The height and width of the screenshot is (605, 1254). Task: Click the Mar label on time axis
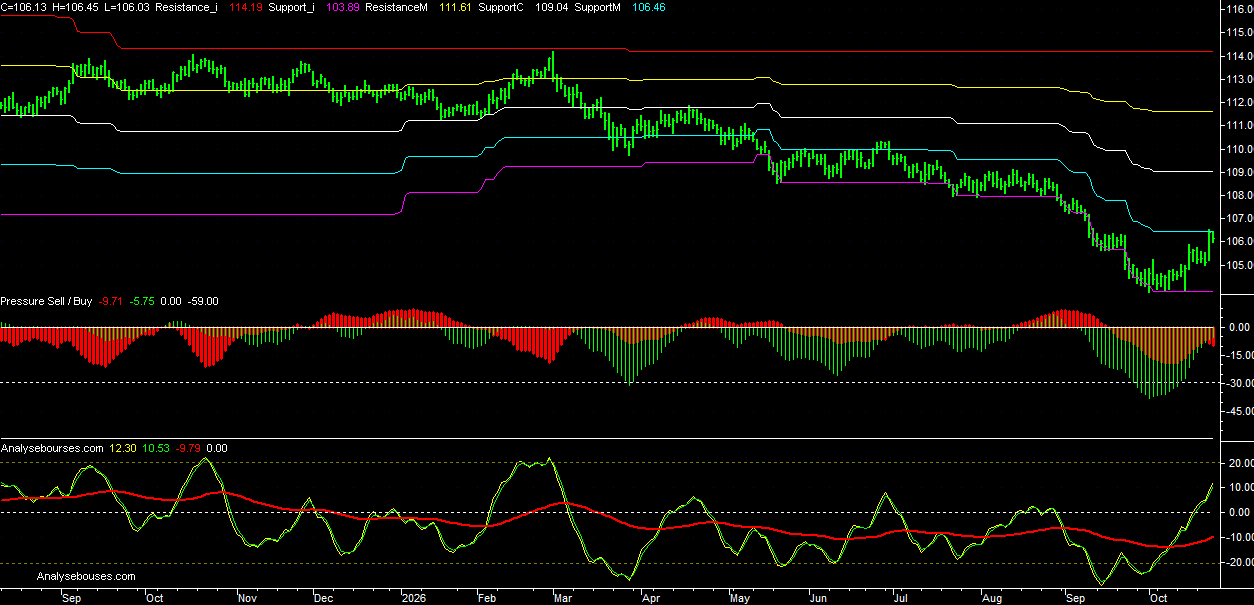pos(563,598)
